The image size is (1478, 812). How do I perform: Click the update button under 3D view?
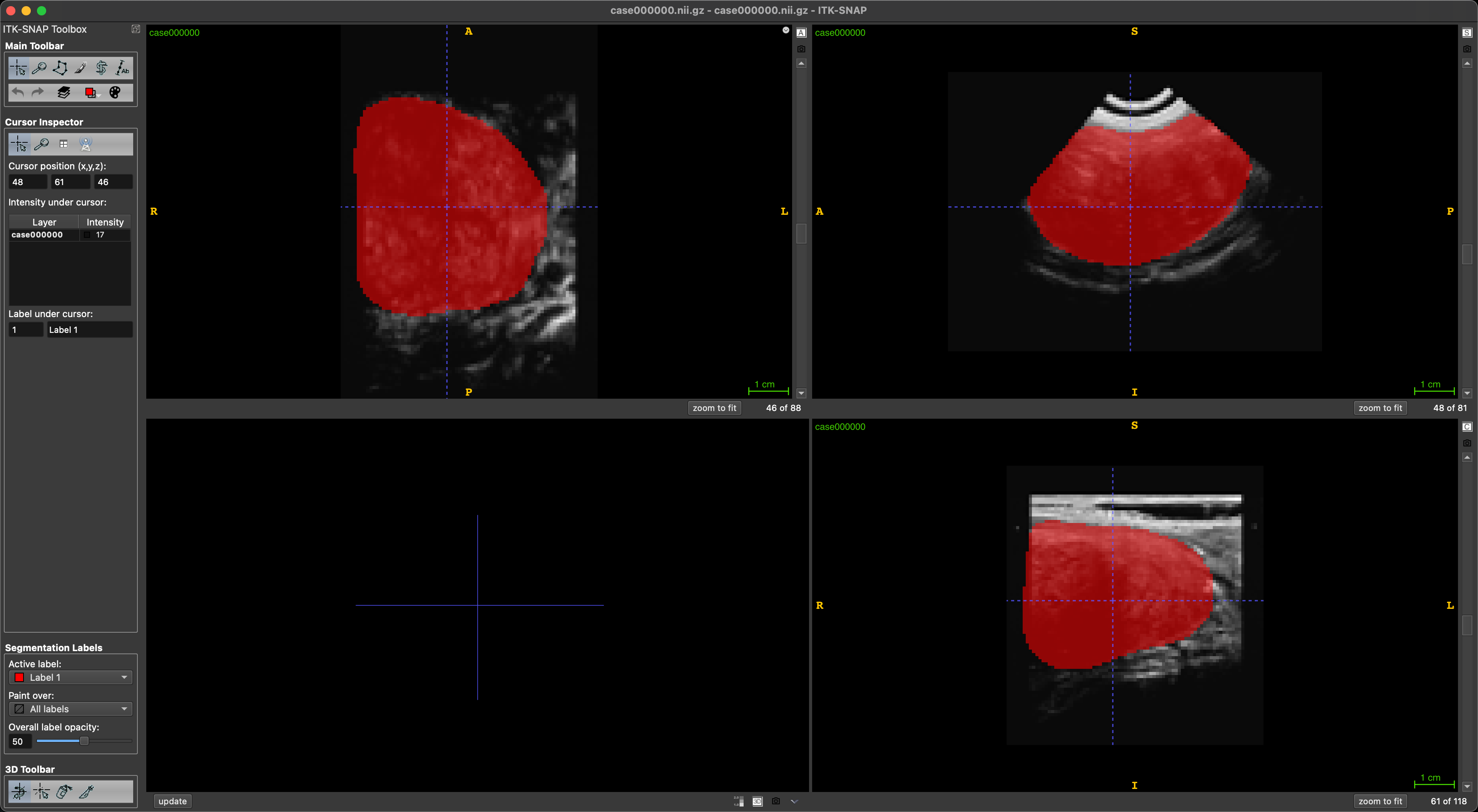point(172,801)
